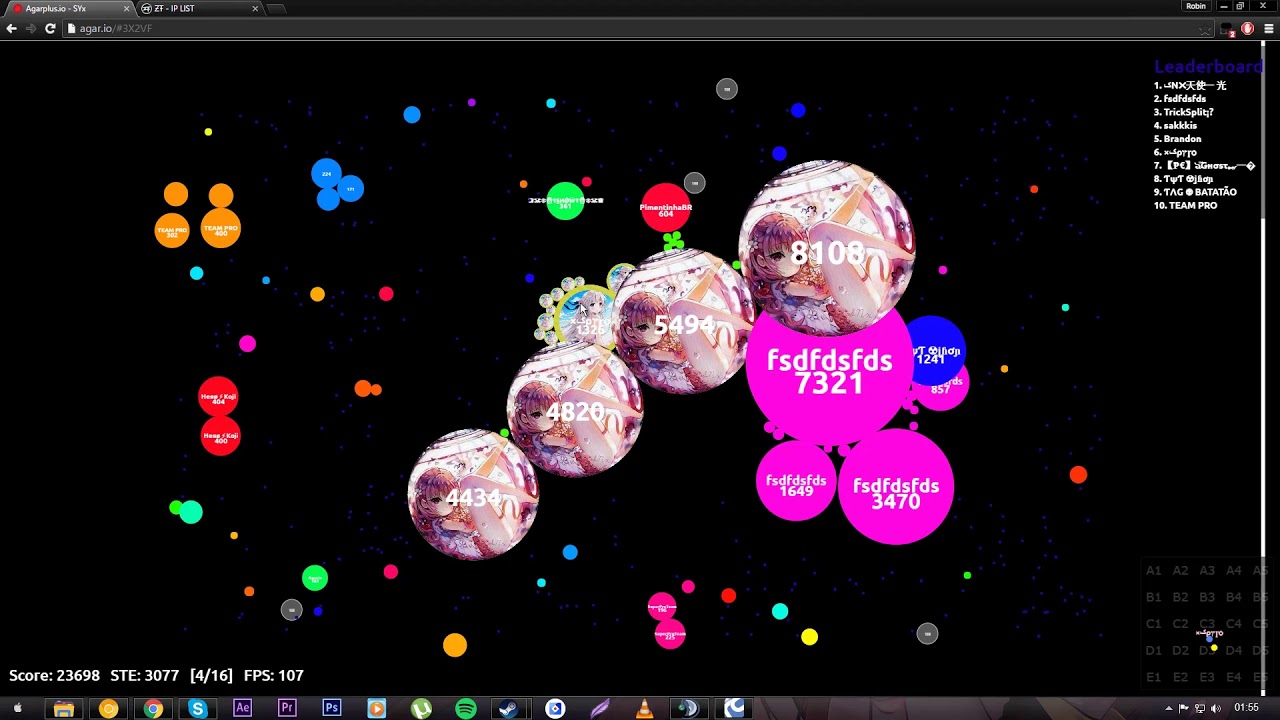Open the Action Center flag icon
This screenshot has height=720, width=1280.
1185,708
